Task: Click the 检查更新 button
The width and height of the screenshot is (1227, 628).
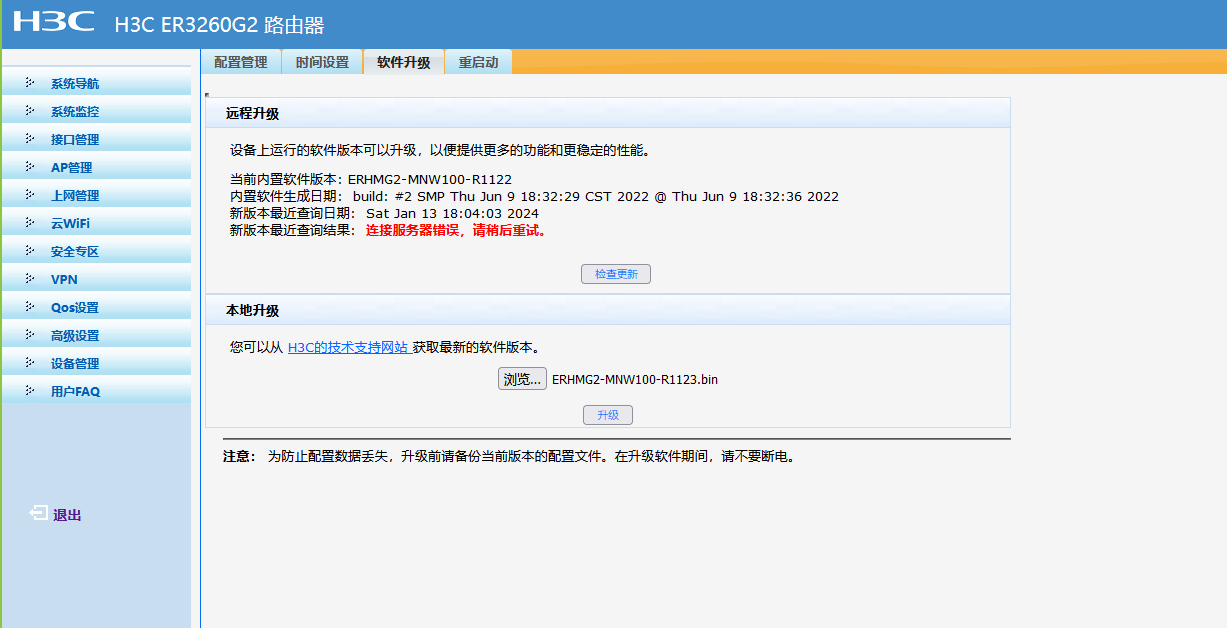Action: click(x=616, y=274)
